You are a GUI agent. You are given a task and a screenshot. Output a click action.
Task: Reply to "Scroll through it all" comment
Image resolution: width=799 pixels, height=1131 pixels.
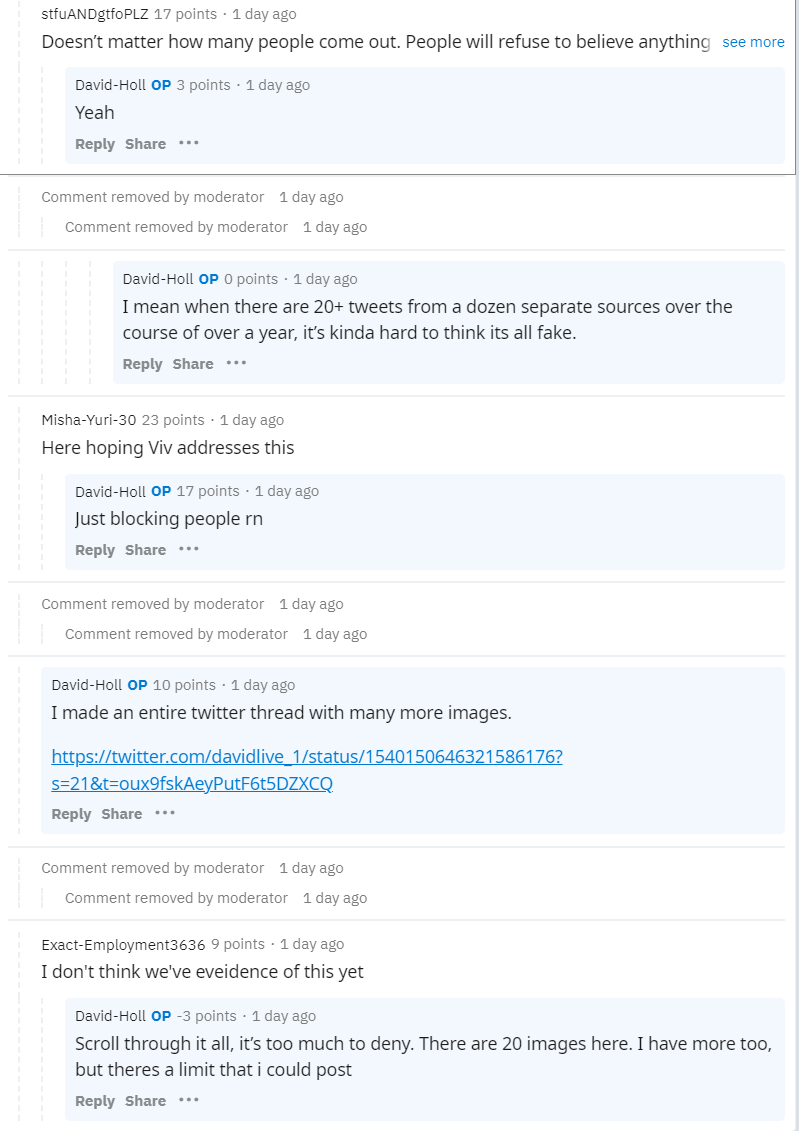coord(95,1101)
